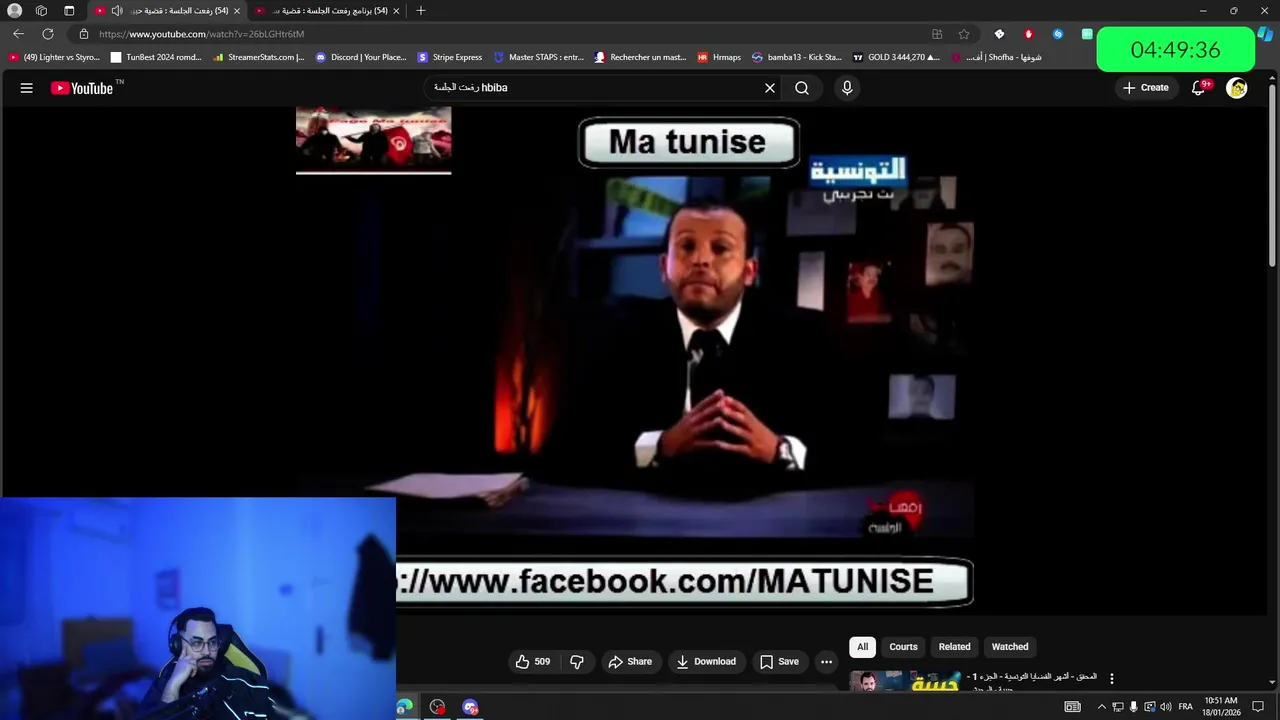
Task: Reload the page with refresh icon
Action: click(x=47, y=34)
